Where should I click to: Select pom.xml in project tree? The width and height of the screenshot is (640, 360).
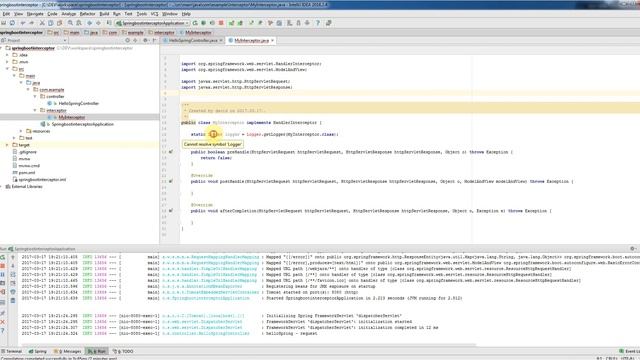coord(27,173)
